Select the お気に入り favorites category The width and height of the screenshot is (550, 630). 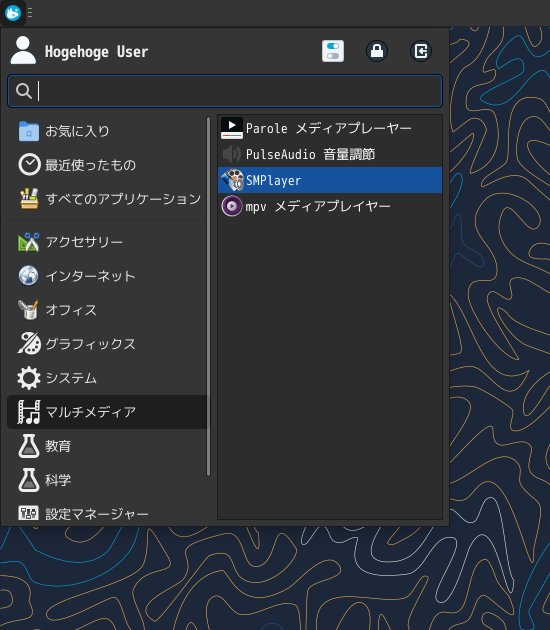107,131
